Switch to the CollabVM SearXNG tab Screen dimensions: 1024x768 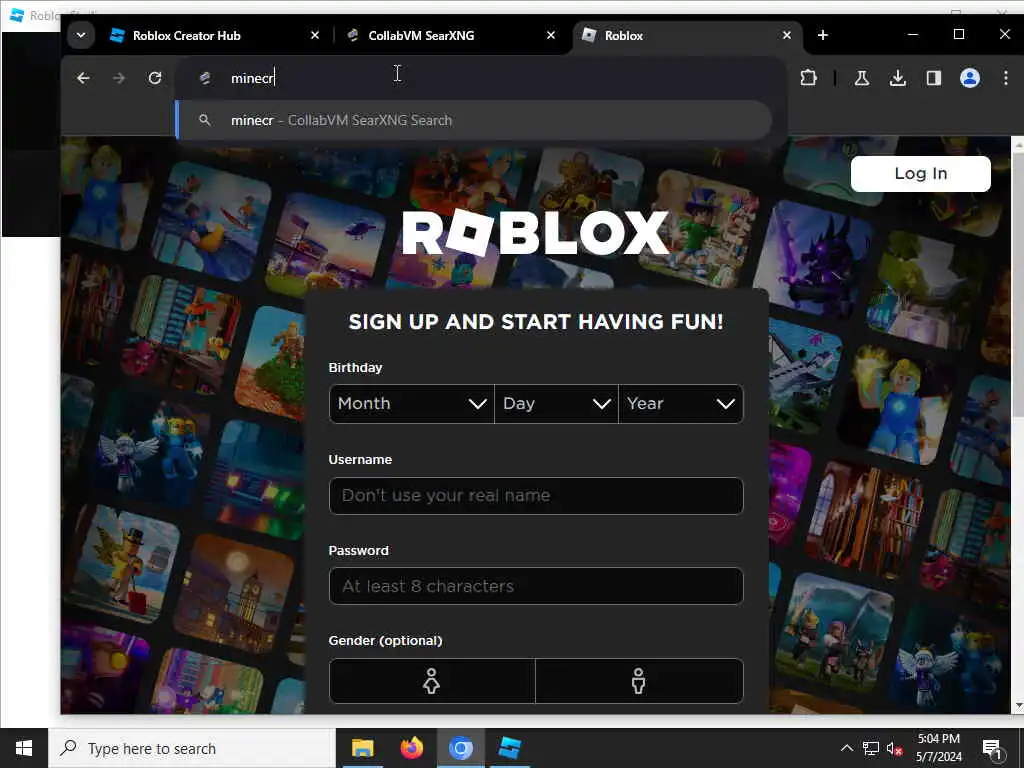pos(451,35)
